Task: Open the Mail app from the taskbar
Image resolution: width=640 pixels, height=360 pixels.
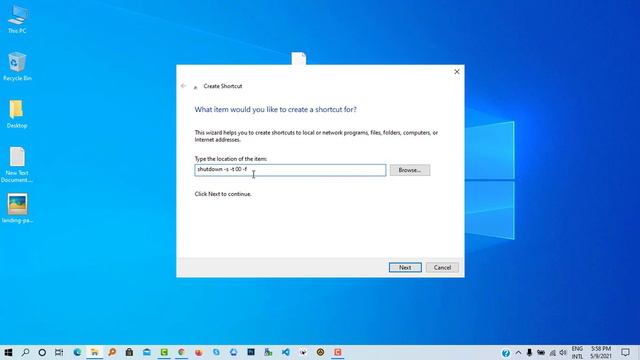Action: coord(147,352)
